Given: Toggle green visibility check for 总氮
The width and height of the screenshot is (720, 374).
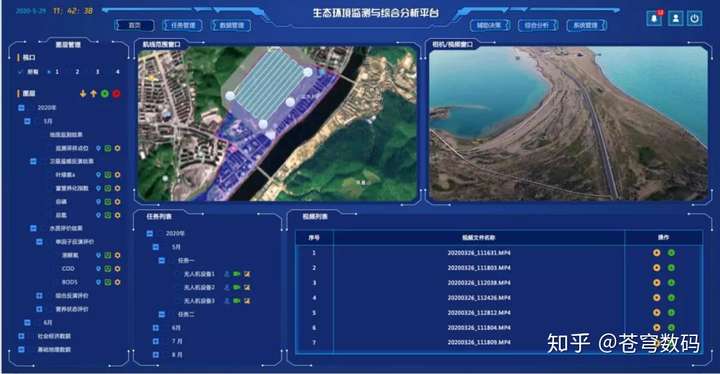Looking at the screenshot, I should [108, 215].
